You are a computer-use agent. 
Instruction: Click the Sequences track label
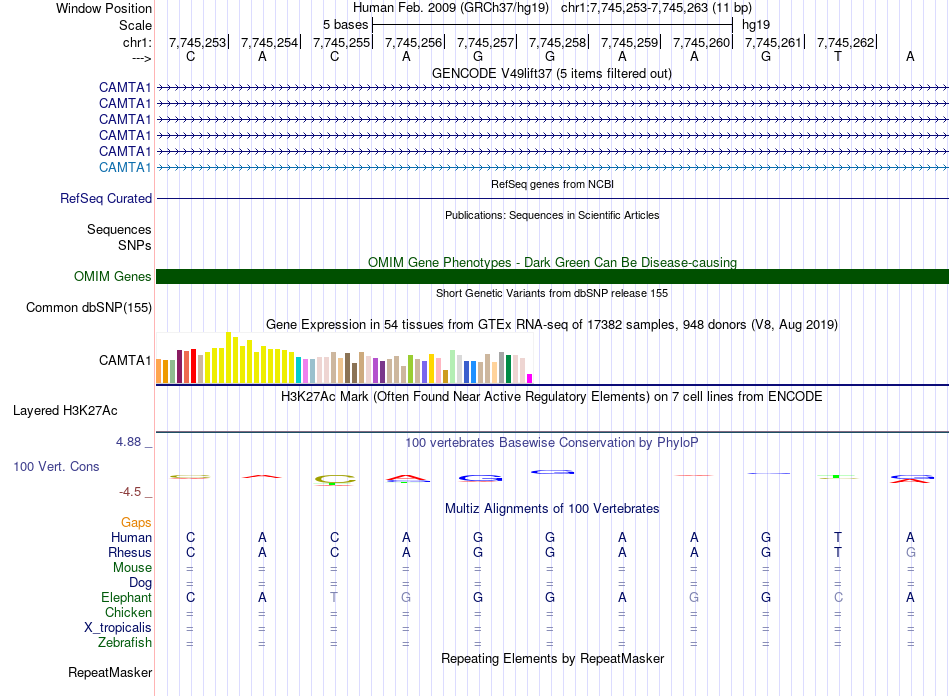click(x=119, y=229)
